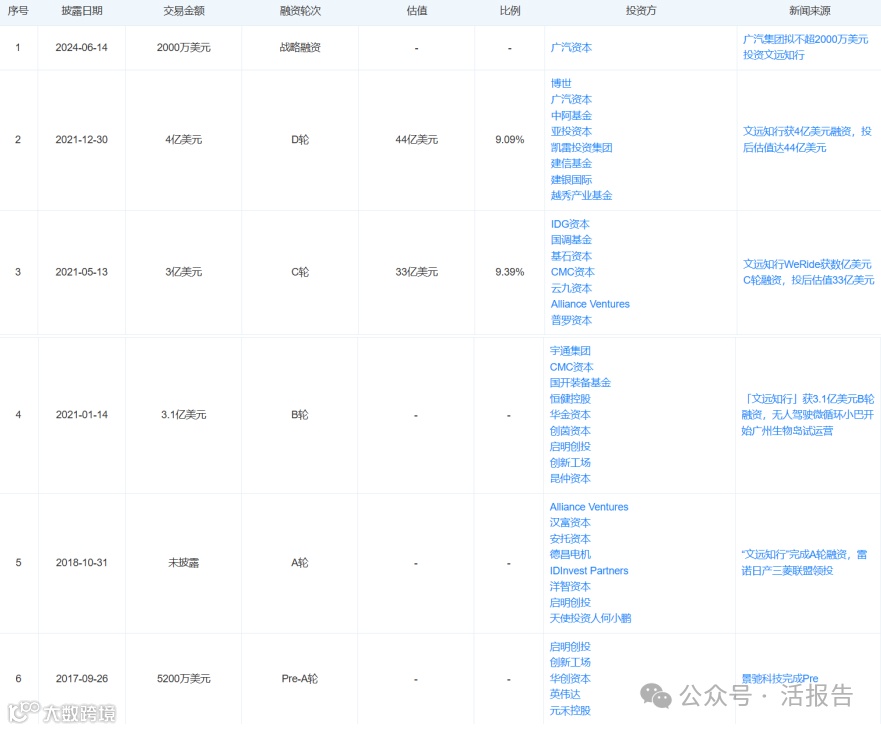
Task: Click the 9.39% ratio cell
Action: pyautogui.click(x=510, y=272)
